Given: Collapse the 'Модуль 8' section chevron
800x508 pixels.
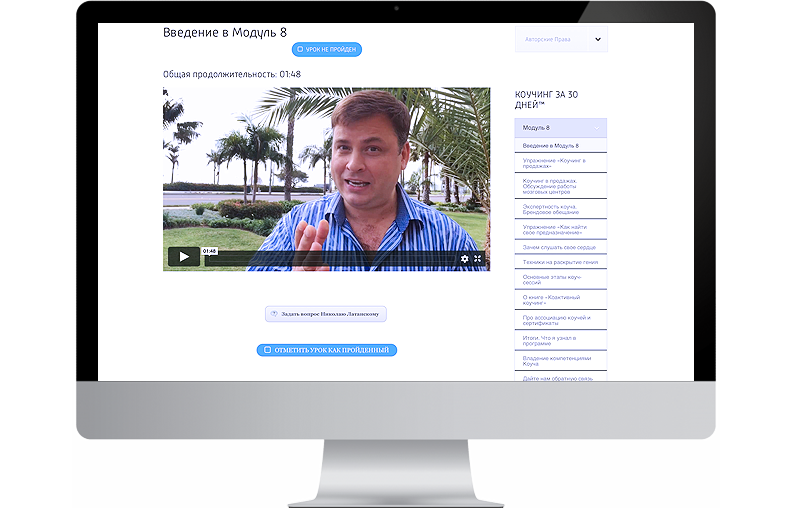Looking at the screenshot, I should [597, 128].
